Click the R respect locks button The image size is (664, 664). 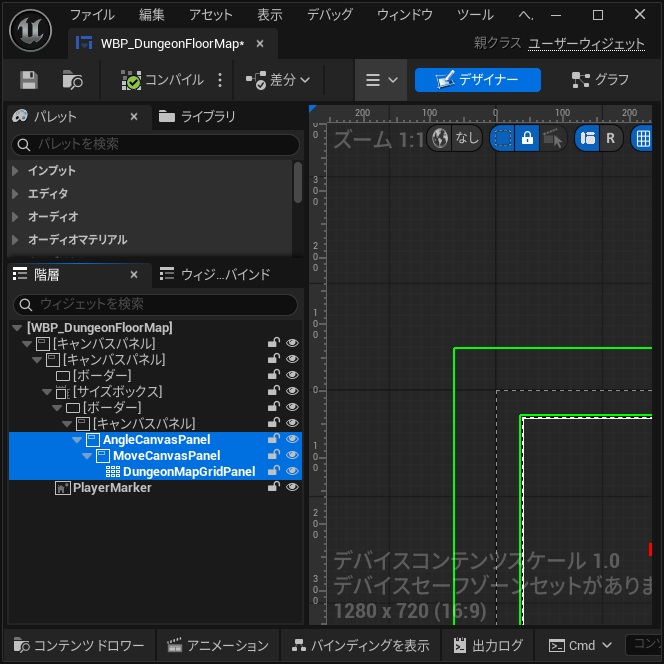pos(610,138)
